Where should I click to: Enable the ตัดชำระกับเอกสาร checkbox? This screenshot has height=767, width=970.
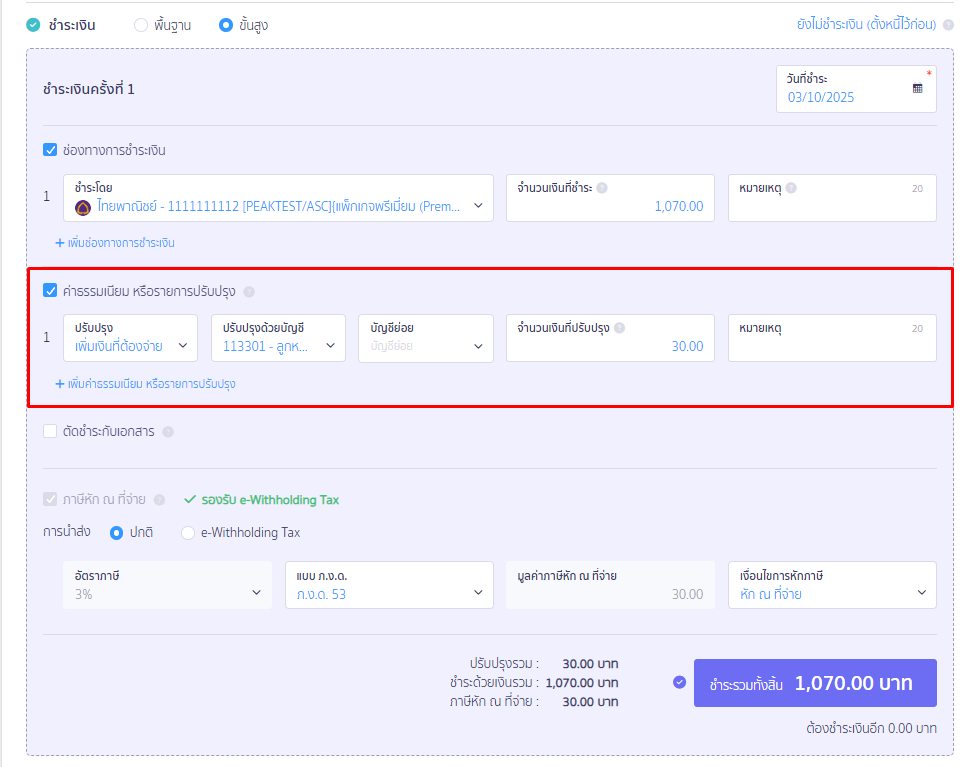(50, 432)
